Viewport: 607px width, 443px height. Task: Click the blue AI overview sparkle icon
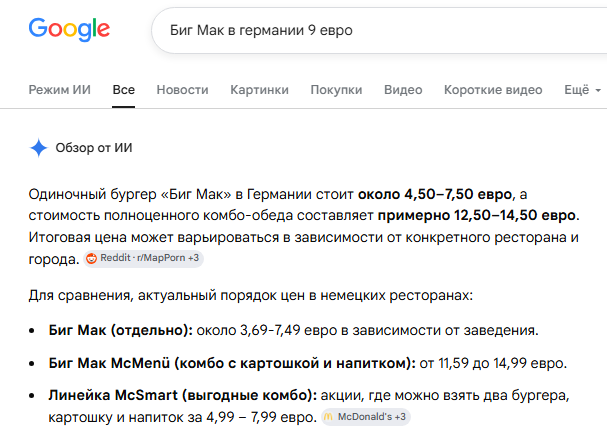(38, 148)
